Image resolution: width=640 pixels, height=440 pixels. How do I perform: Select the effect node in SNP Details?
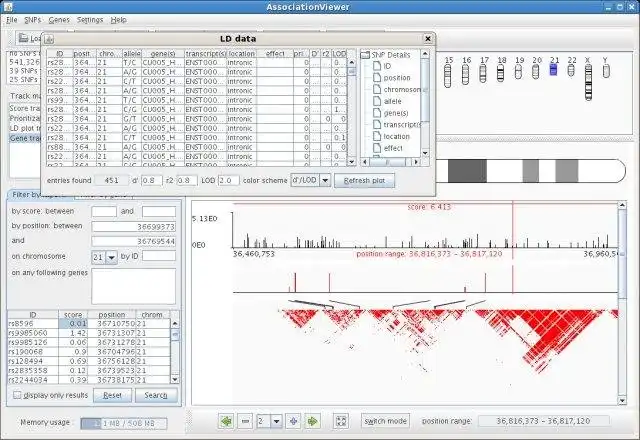388,148
